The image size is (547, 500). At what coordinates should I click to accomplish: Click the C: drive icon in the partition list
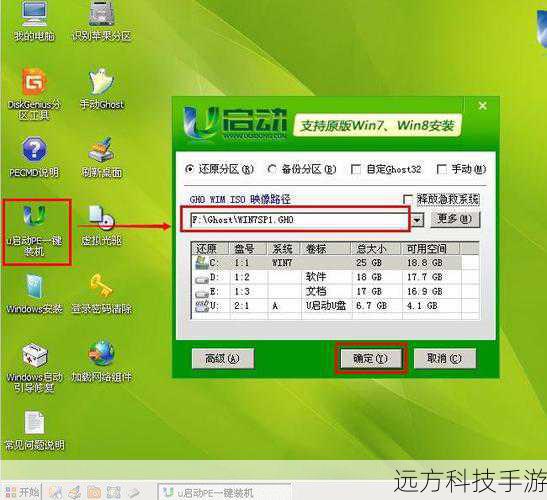(x=201, y=262)
